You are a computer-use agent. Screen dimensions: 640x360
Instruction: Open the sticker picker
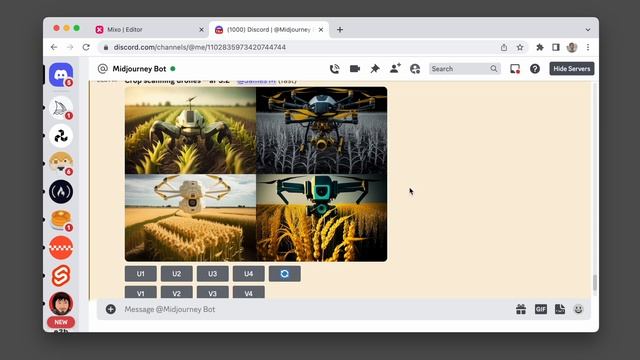560,309
